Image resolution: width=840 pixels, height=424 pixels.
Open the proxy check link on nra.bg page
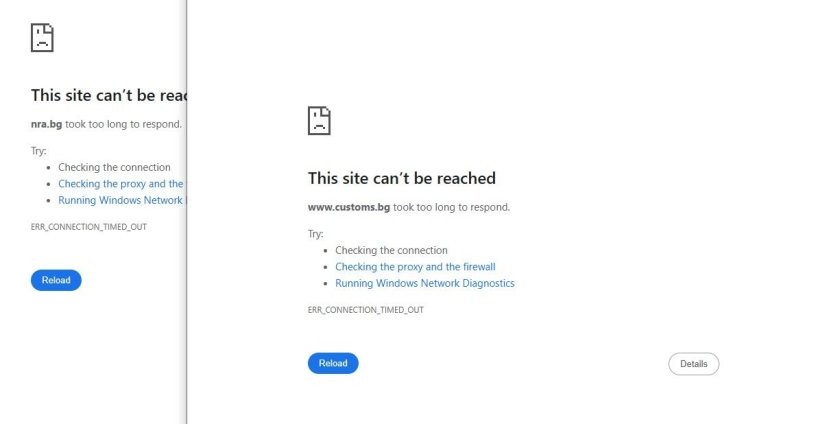click(x=121, y=184)
